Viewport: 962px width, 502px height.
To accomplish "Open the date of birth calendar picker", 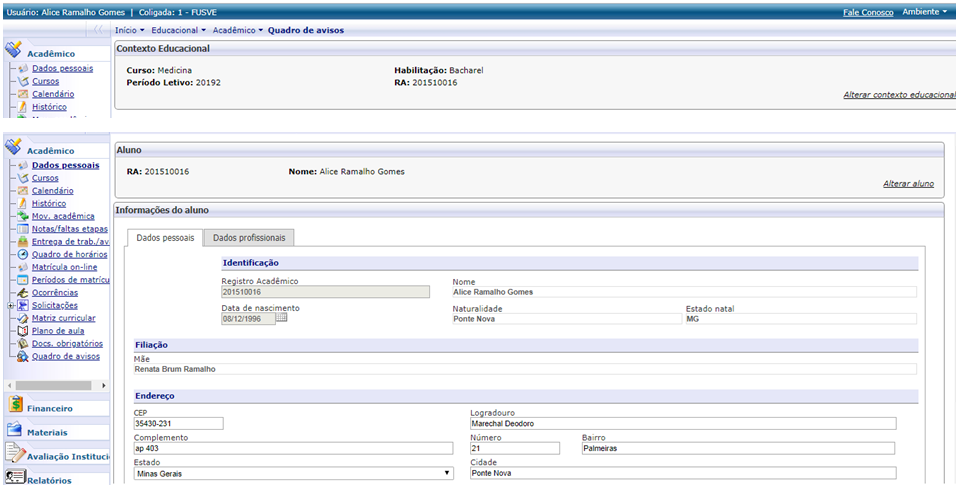I will pos(281,318).
